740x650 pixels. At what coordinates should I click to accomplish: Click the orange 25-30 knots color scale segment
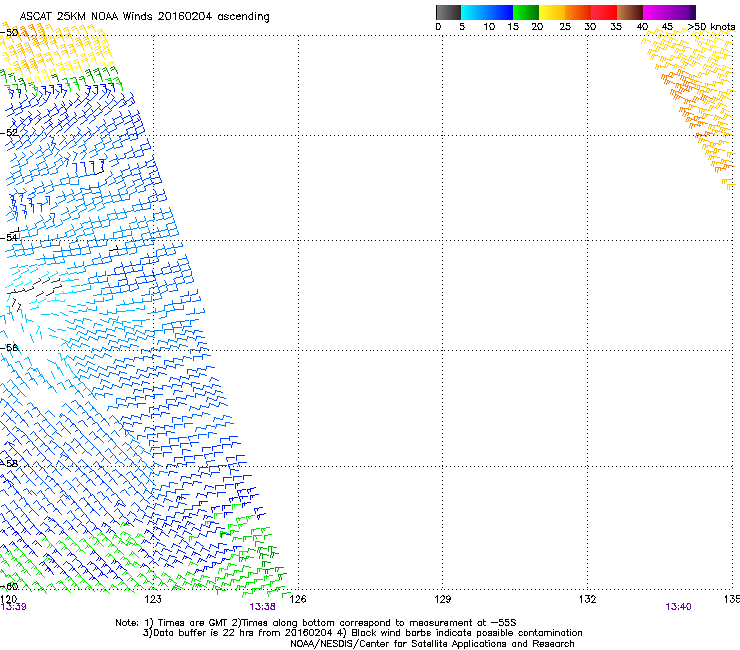click(x=578, y=12)
